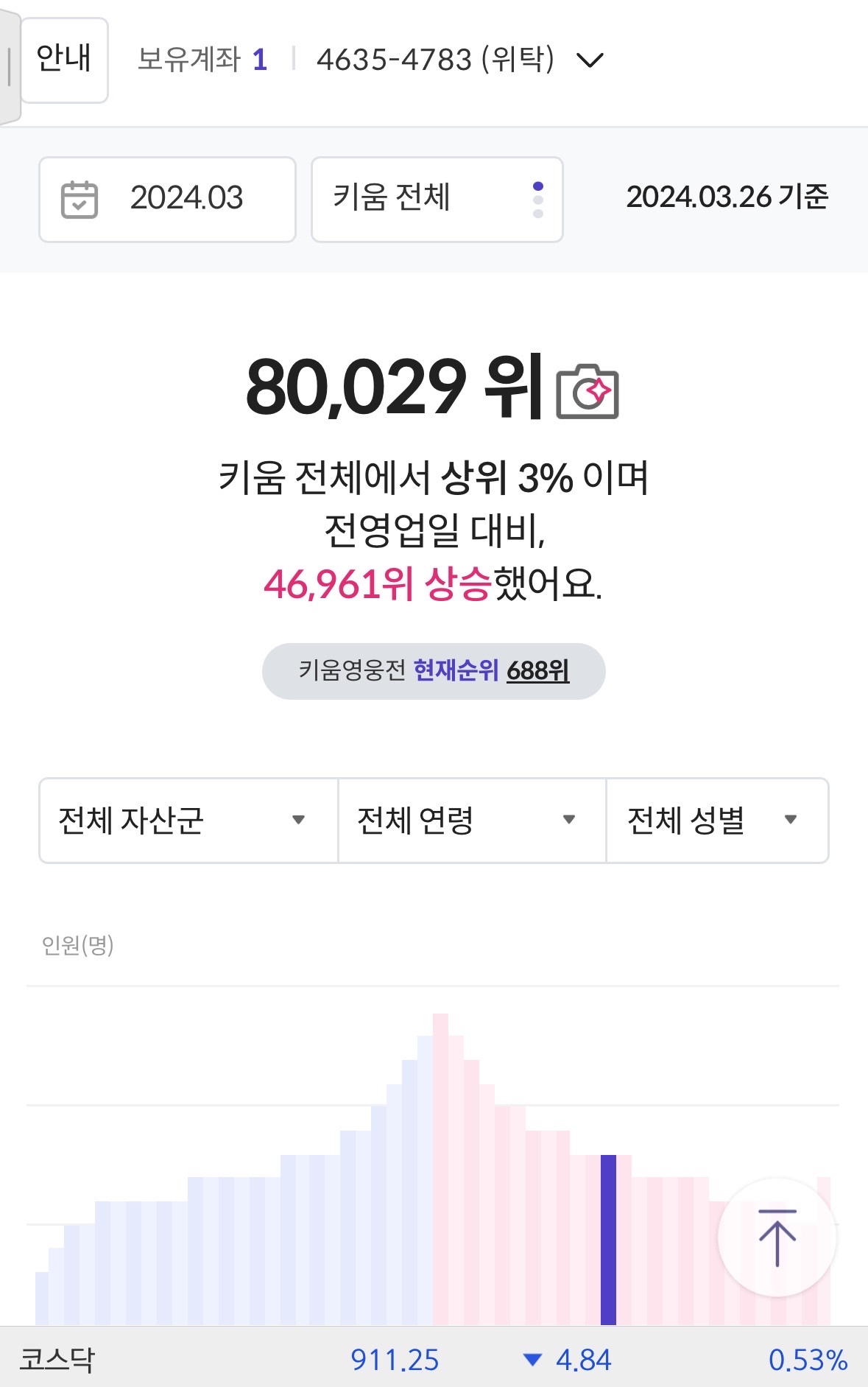Open the three-dot menu beside 키움 전체
The height and width of the screenshot is (1387, 868).
(x=538, y=199)
